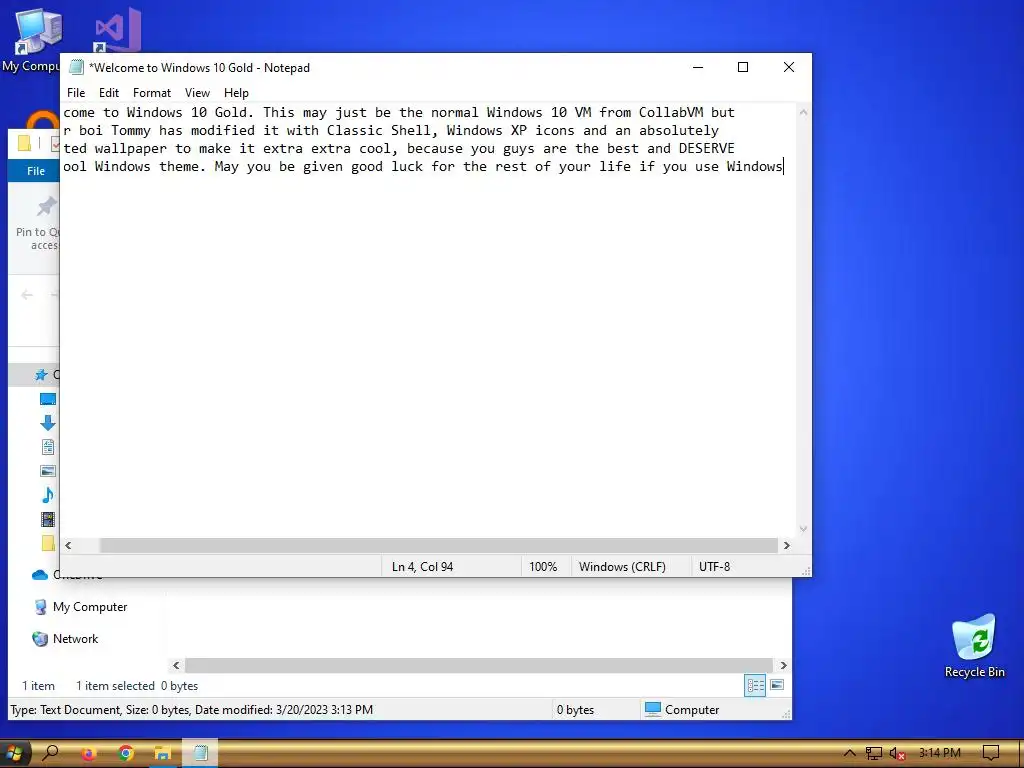Launch Google Chrome from the taskbar

coord(125,754)
